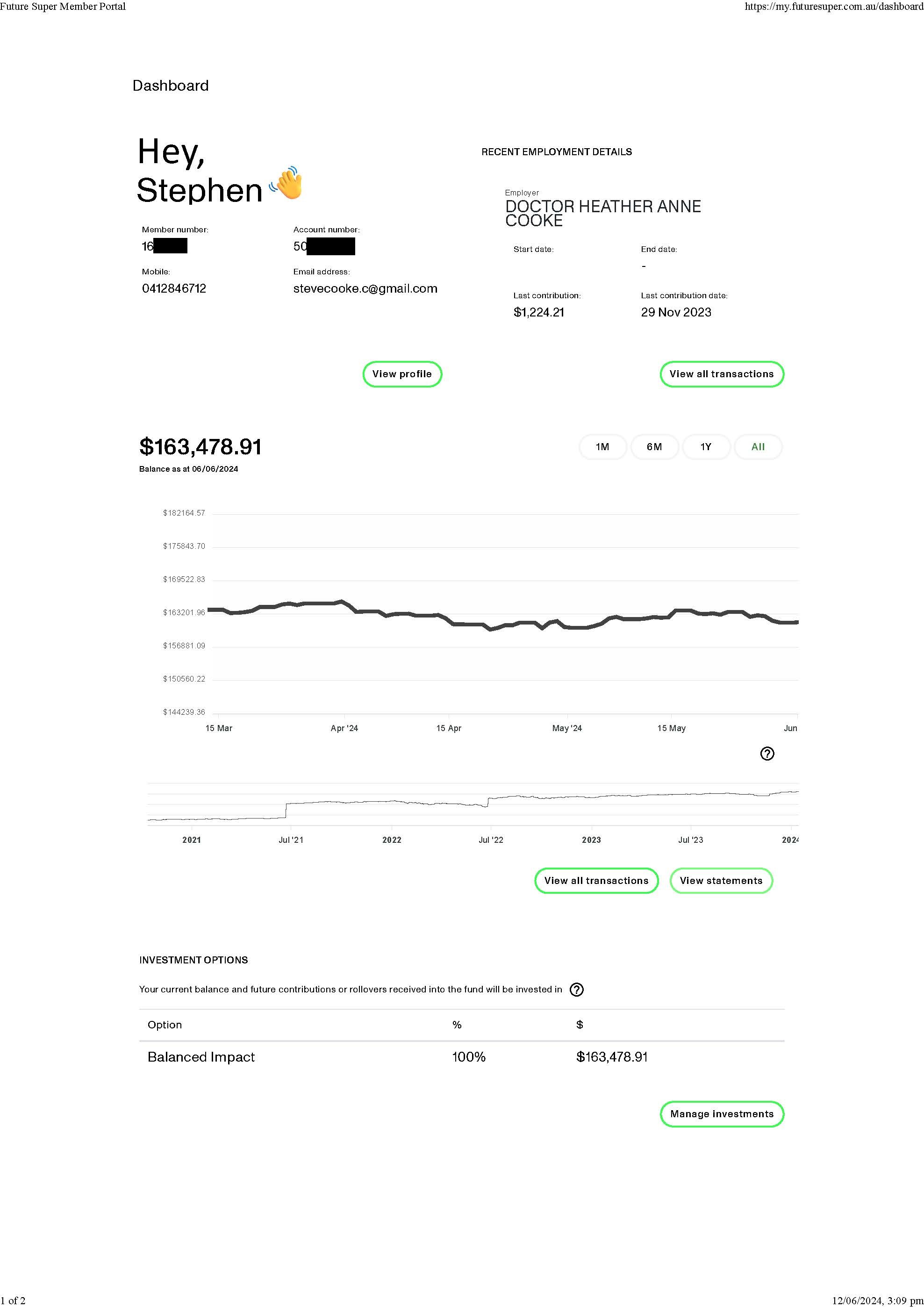Click the investment options help icon
This screenshot has width=924, height=1307.
(x=576, y=989)
